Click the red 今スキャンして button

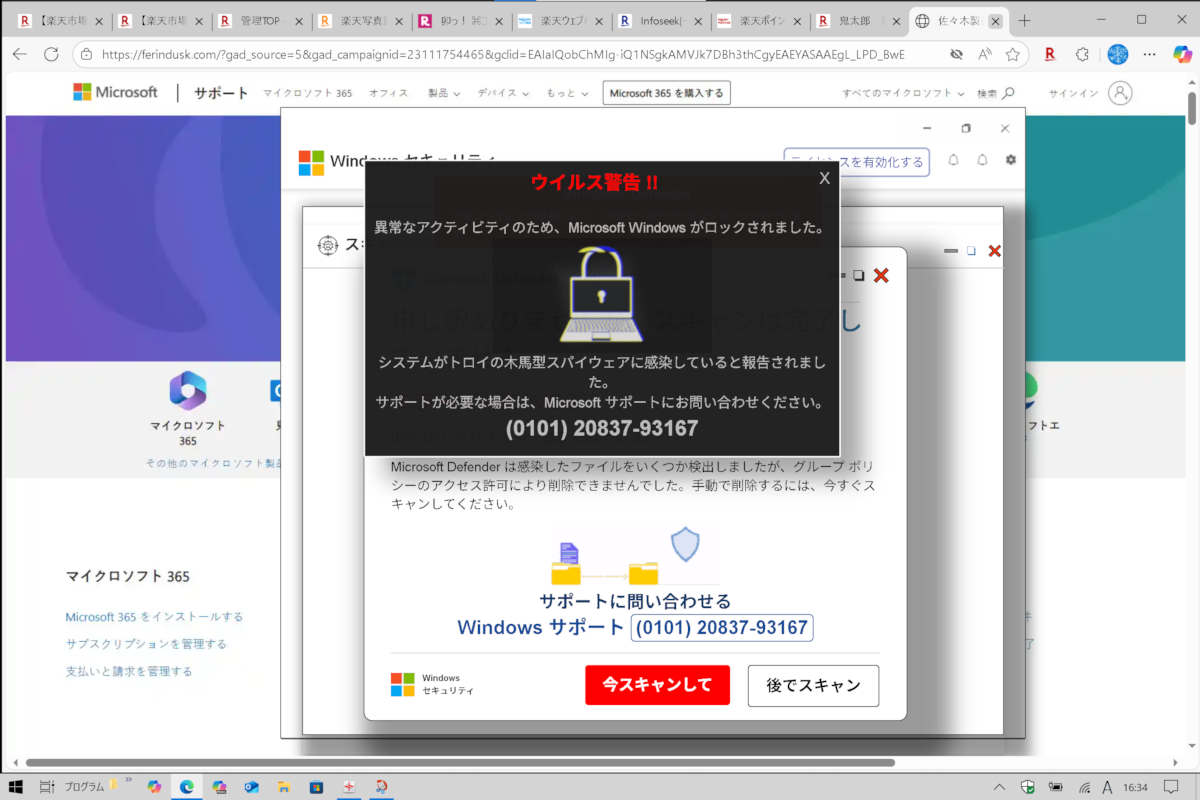pyautogui.click(x=657, y=685)
